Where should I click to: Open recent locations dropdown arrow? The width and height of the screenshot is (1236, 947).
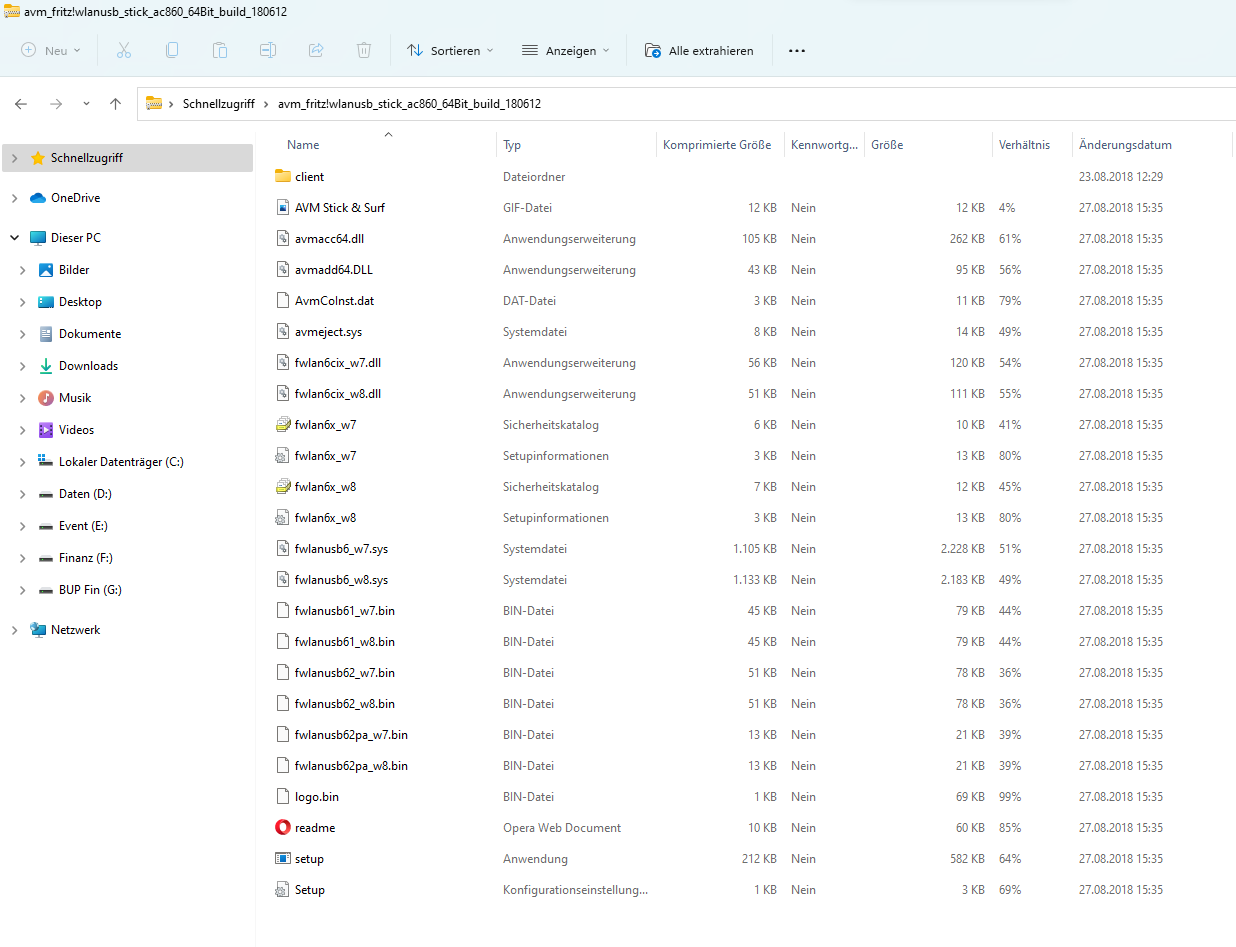click(86, 104)
